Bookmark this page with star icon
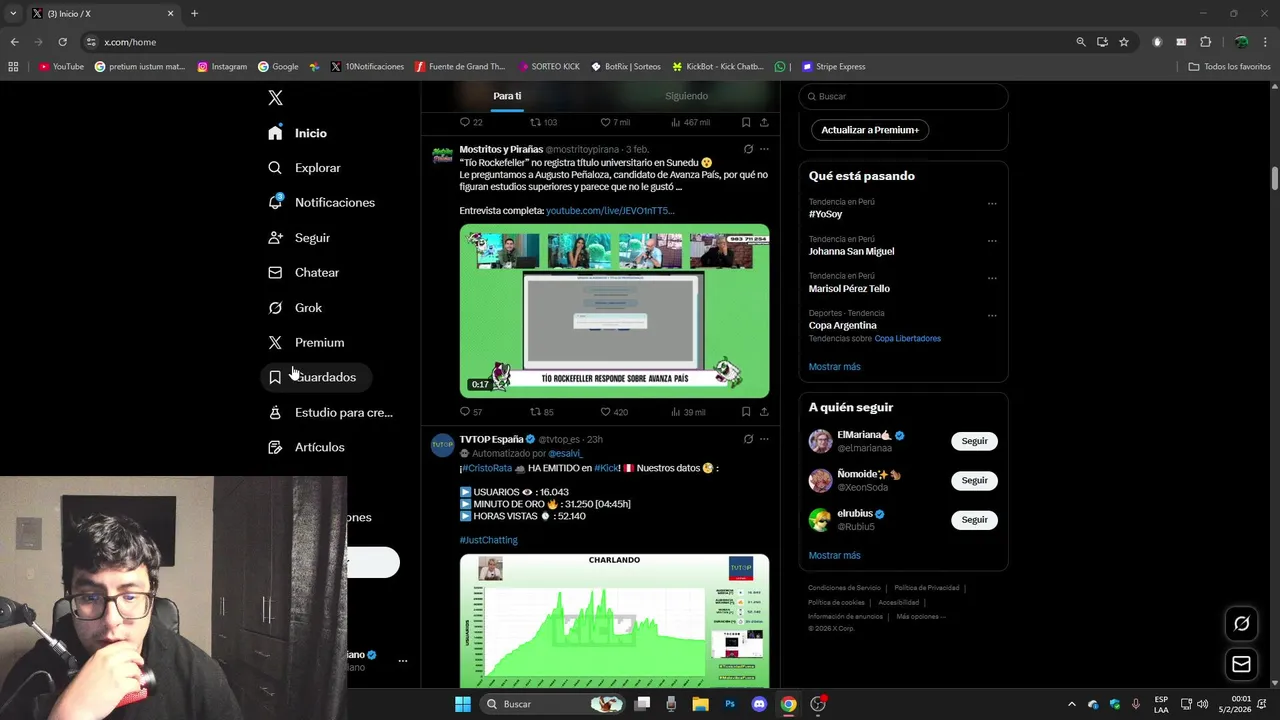The height and width of the screenshot is (720, 1280). 1124,42
